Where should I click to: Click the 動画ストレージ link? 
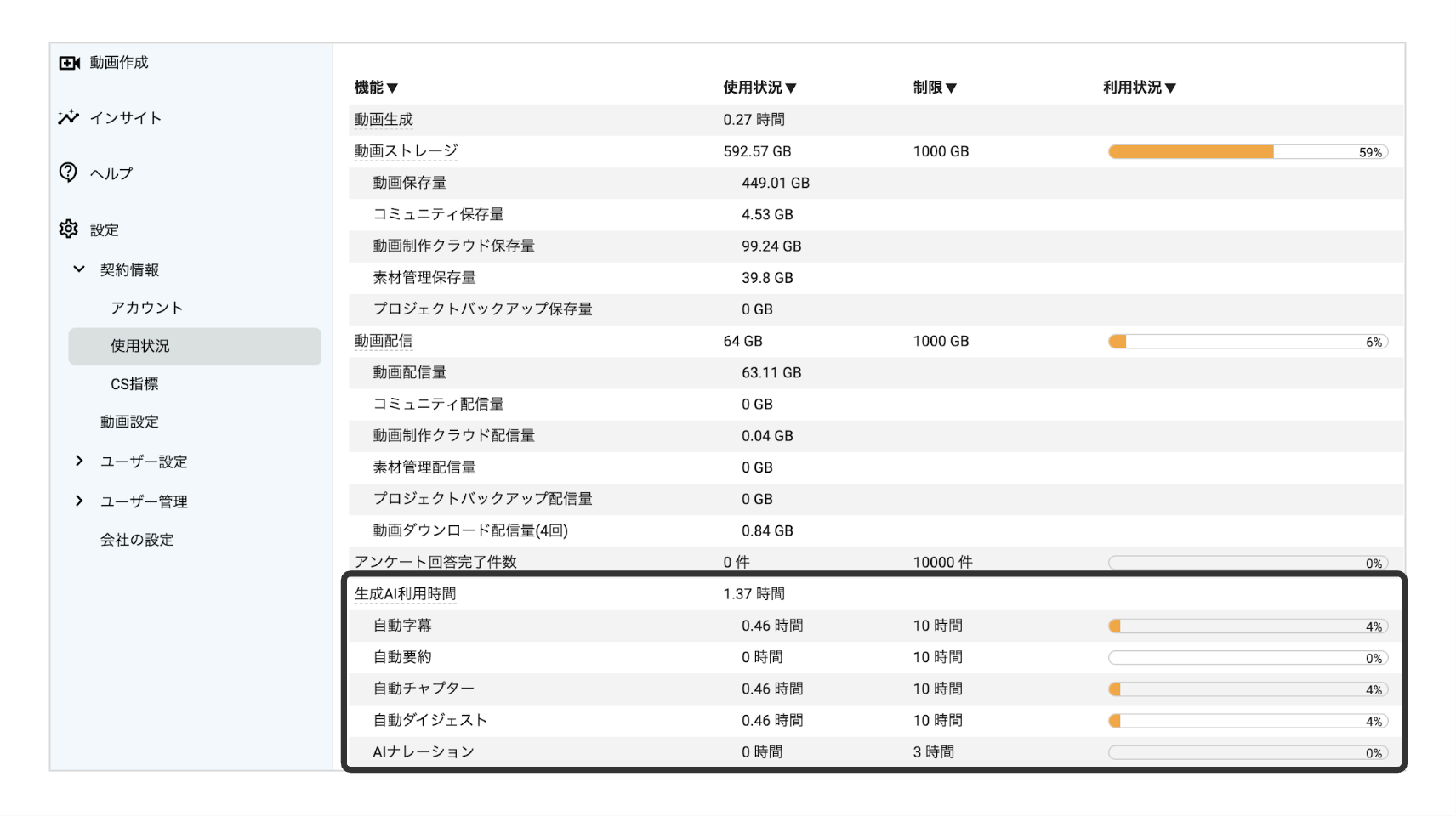click(x=406, y=150)
